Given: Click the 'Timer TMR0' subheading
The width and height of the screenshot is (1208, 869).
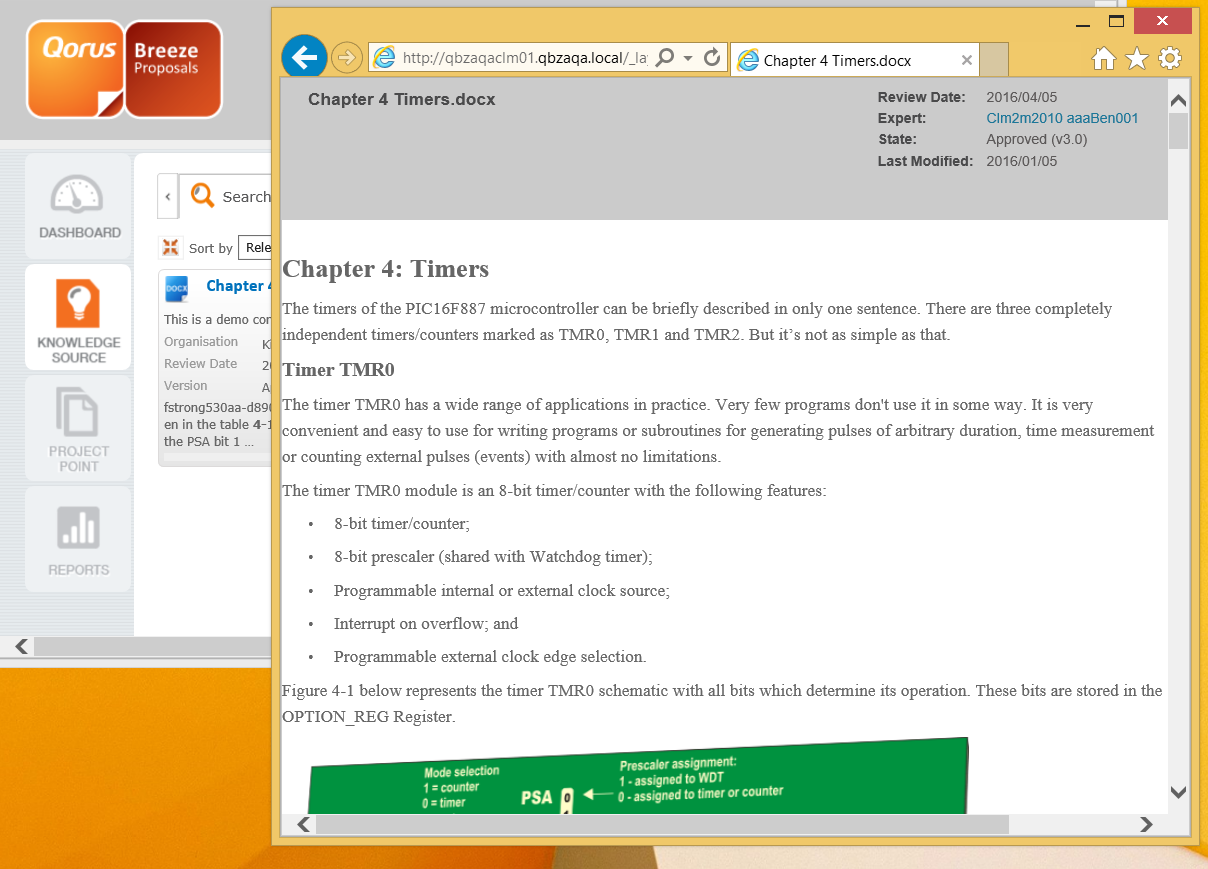Looking at the screenshot, I should 339,370.
